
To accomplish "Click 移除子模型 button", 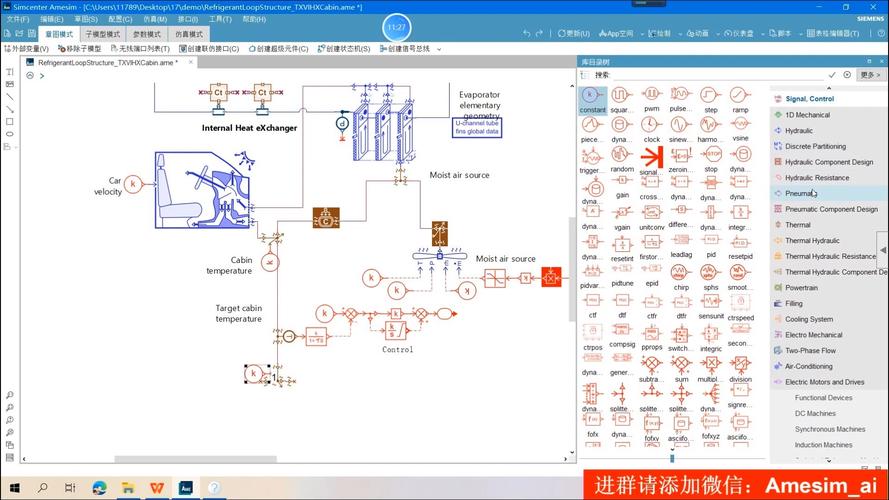I will click(x=79, y=49).
